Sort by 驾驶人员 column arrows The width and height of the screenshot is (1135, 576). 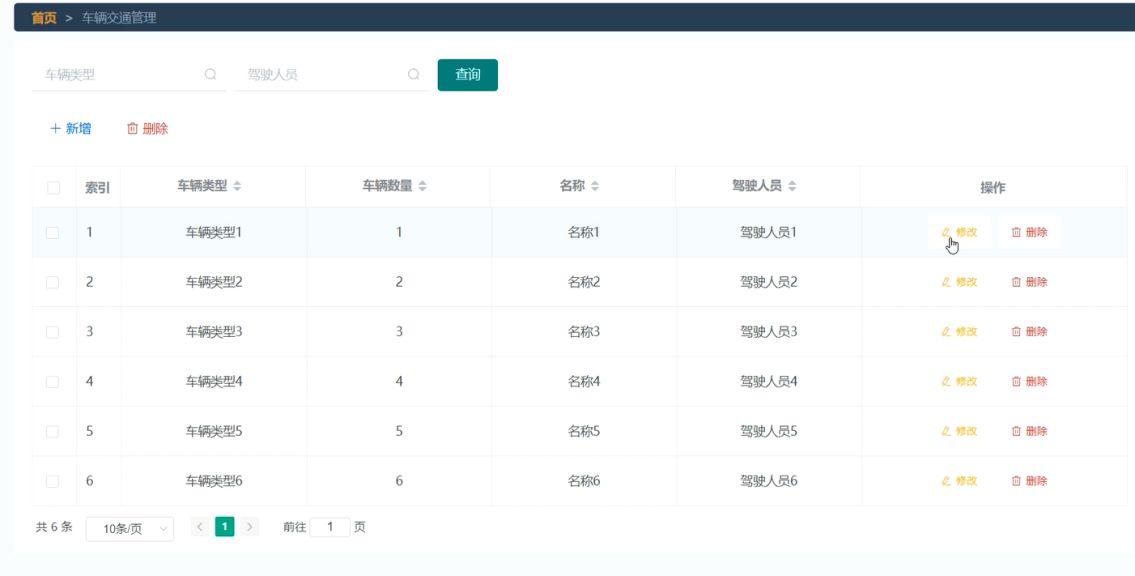pos(792,187)
